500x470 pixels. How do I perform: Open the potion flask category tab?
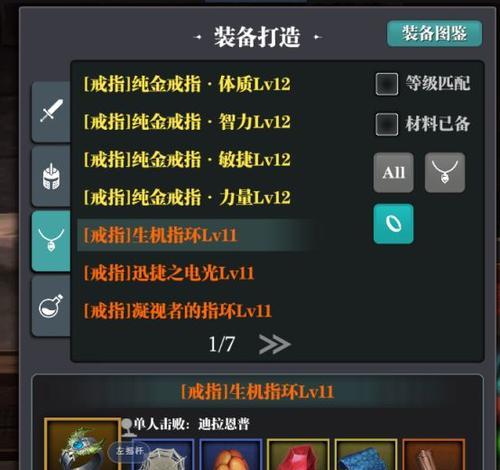pyautogui.click(x=51, y=306)
